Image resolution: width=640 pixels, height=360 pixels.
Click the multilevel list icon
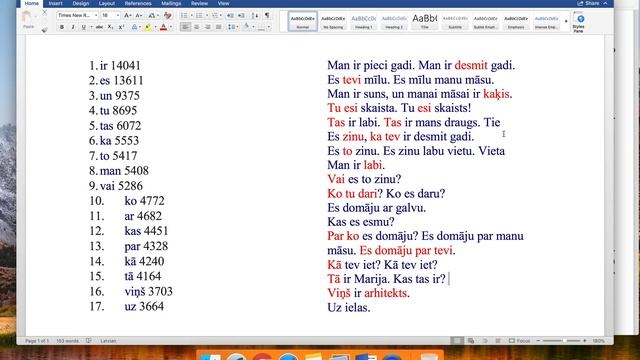pos(215,16)
